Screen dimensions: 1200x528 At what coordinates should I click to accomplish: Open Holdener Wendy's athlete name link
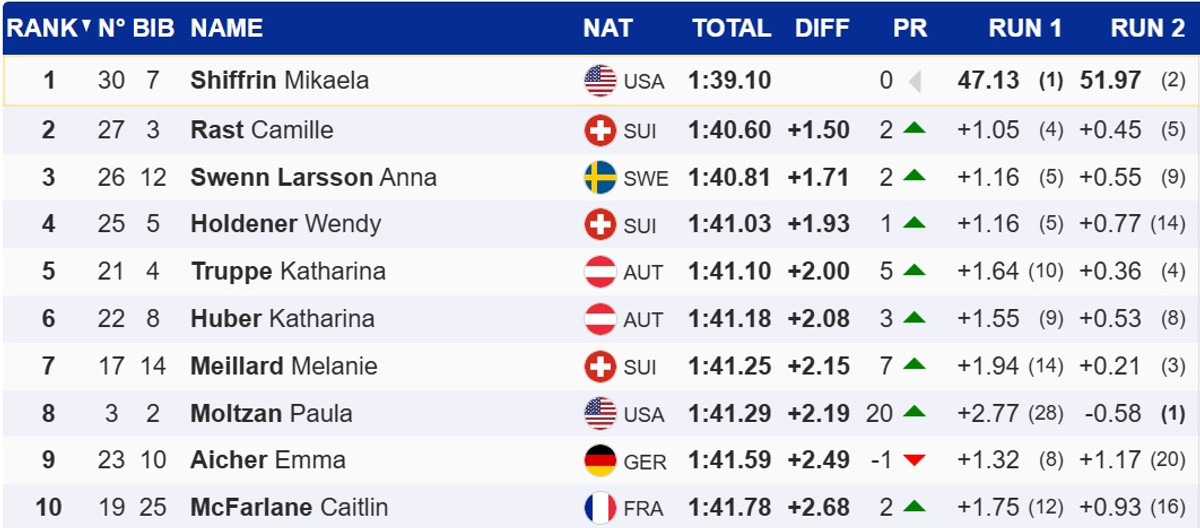coord(285,224)
